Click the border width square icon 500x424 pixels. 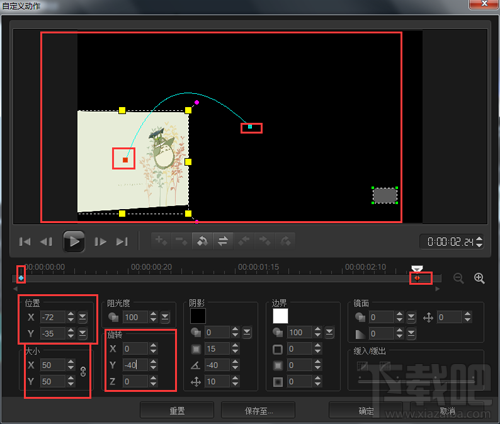pos(278,349)
